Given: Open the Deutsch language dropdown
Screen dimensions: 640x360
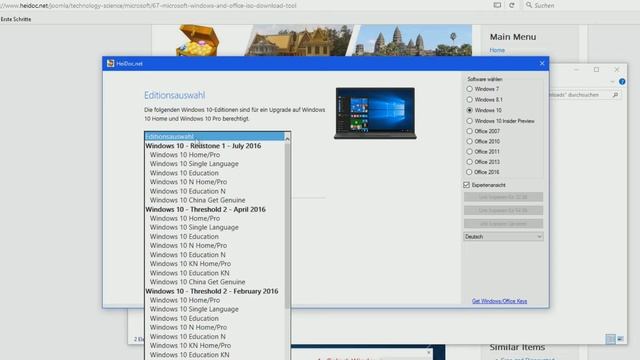Looking at the screenshot, I should (503, 237).
